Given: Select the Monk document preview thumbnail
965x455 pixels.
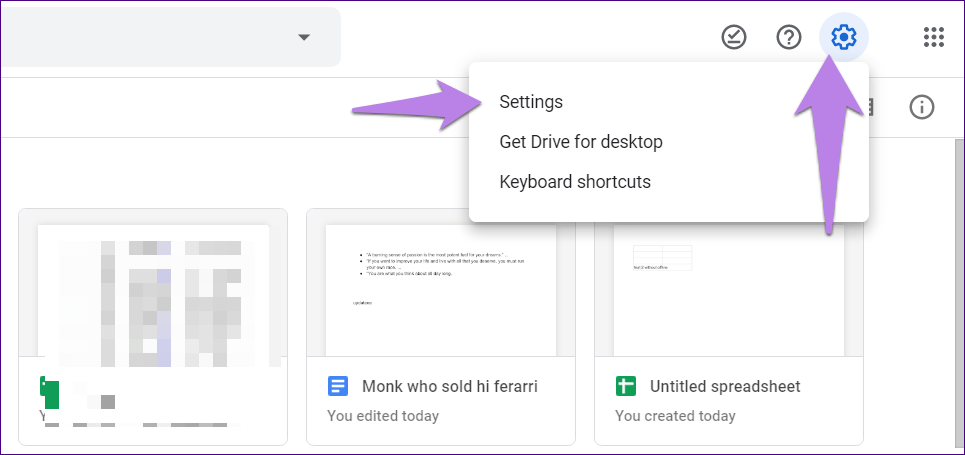Looking at the screenshot, I should [x=441, y=290].
